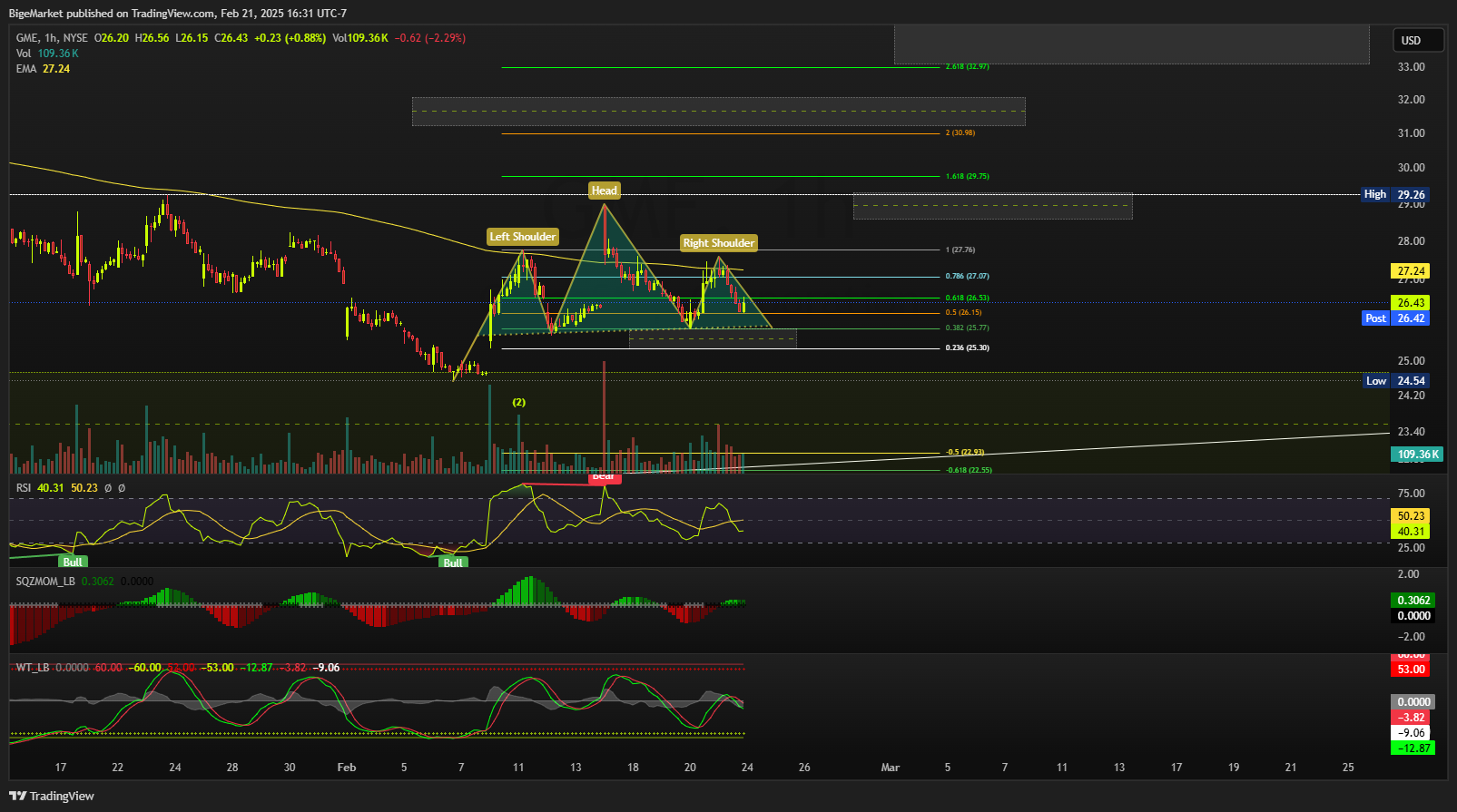1457x812 pixels.
Task: Select the 1 (27.76) Fibonacci level
Action: pos(960,250)
